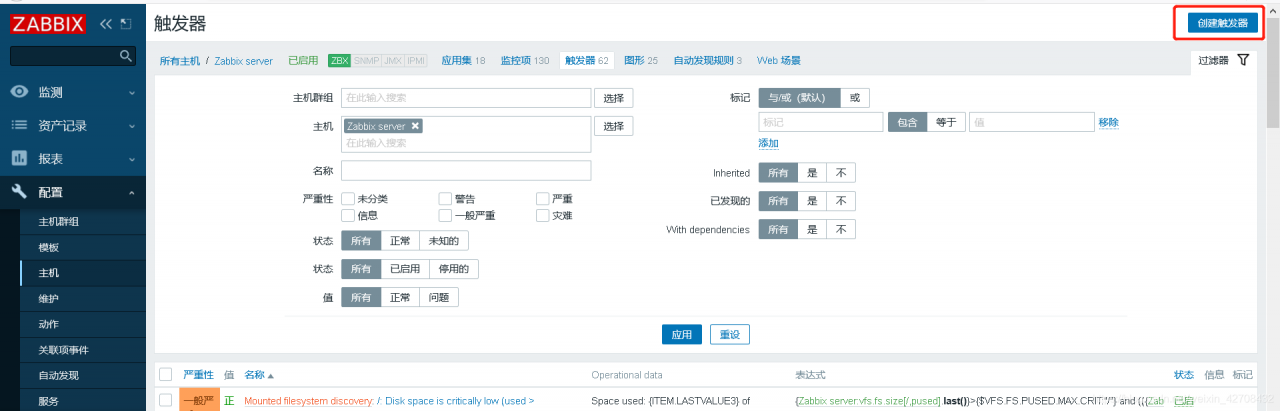The image size is (1280, 411).
Task: Click the ZBX availability badge
Action: coord(339,60)
